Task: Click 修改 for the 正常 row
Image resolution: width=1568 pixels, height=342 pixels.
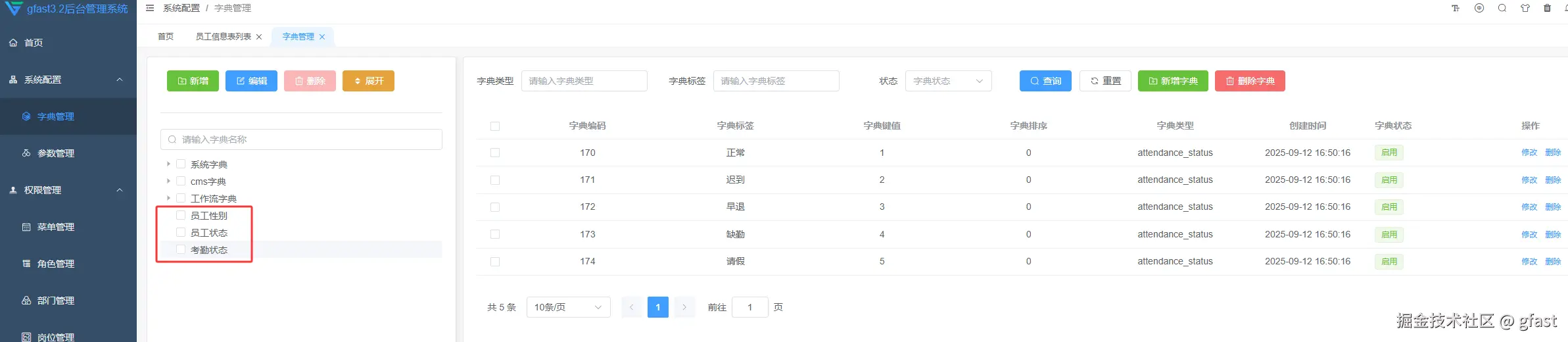Action: [x=1529, y=153]
